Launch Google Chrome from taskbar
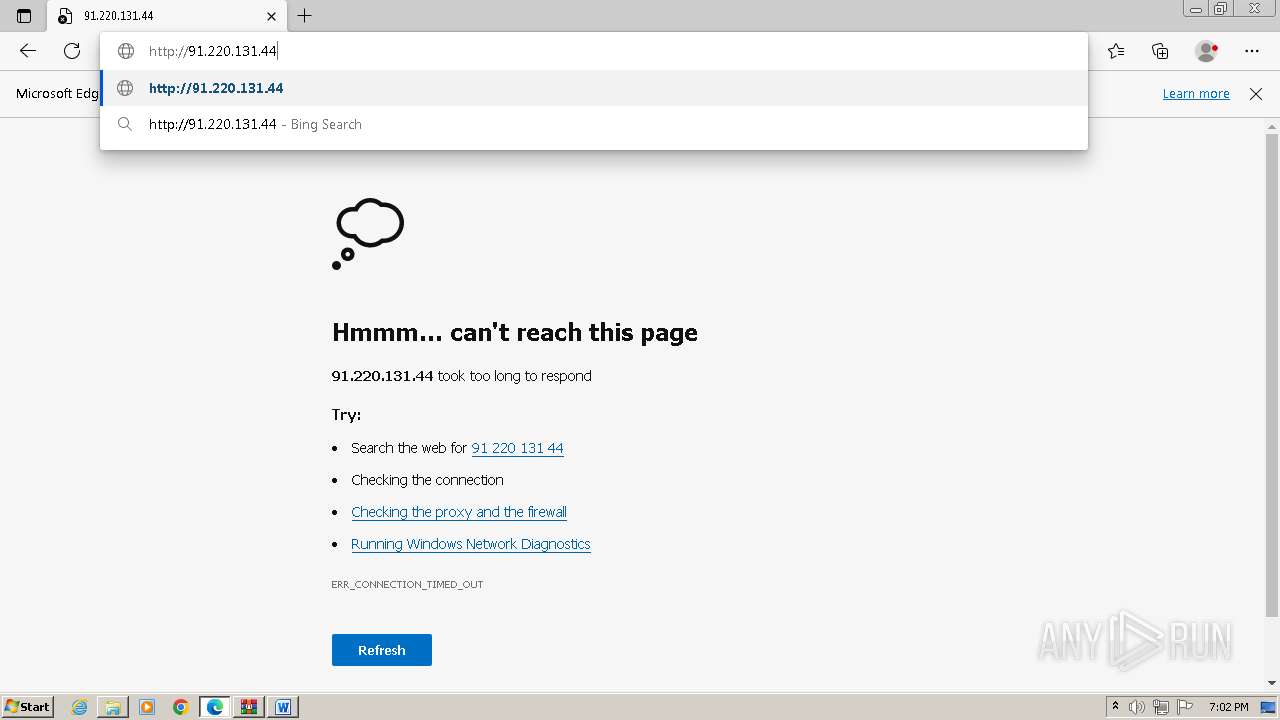The image size is (1280, 720). click(x=181, y=707)
